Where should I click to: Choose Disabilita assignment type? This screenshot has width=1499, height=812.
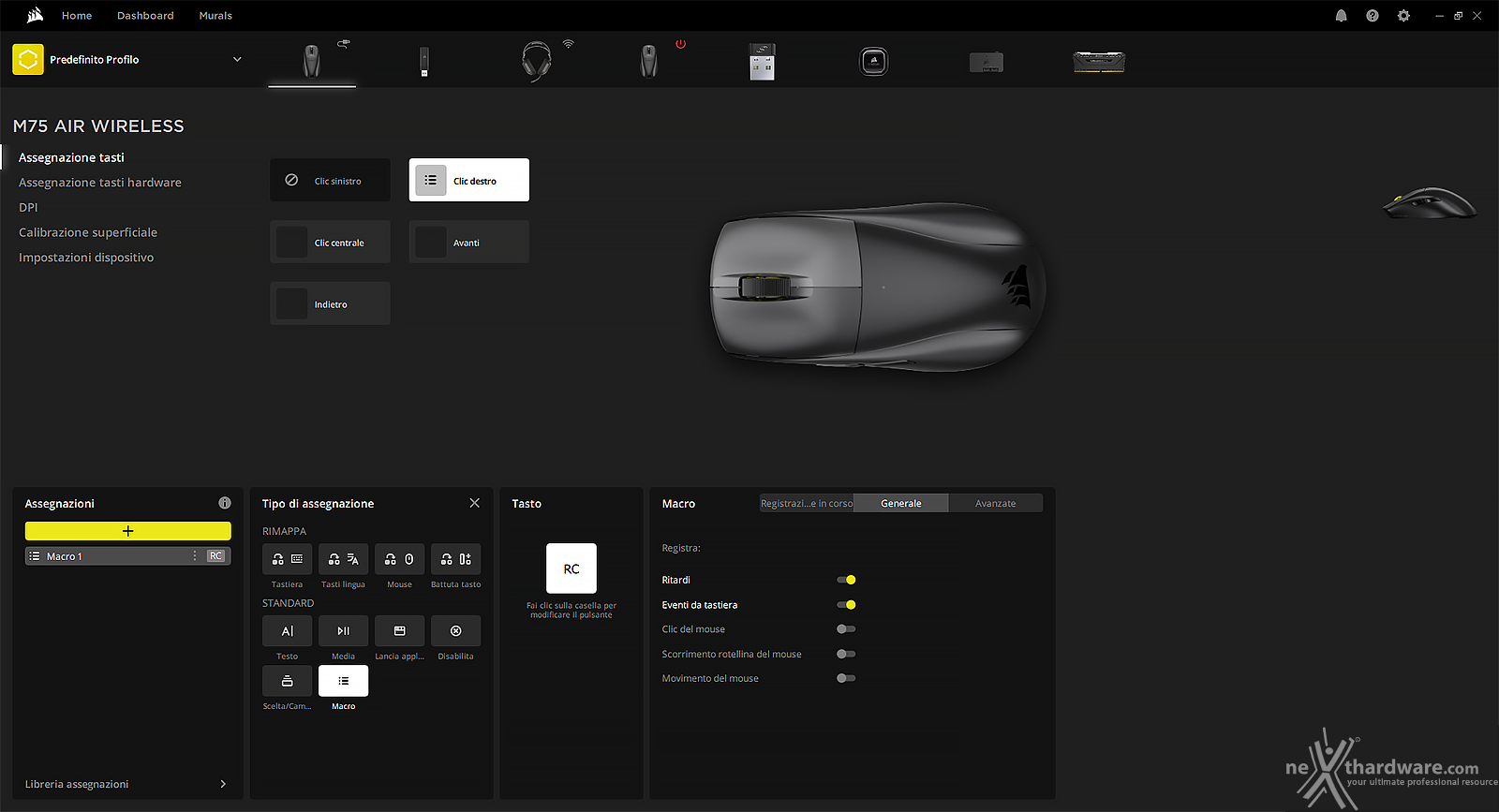[456, 631]
